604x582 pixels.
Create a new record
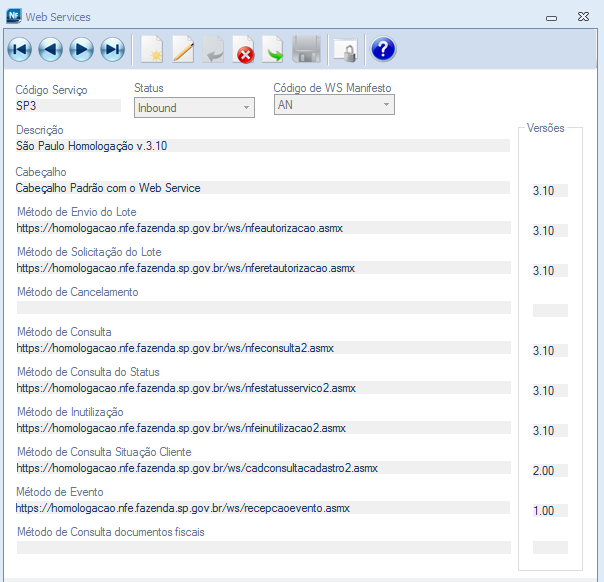(152, 49)
